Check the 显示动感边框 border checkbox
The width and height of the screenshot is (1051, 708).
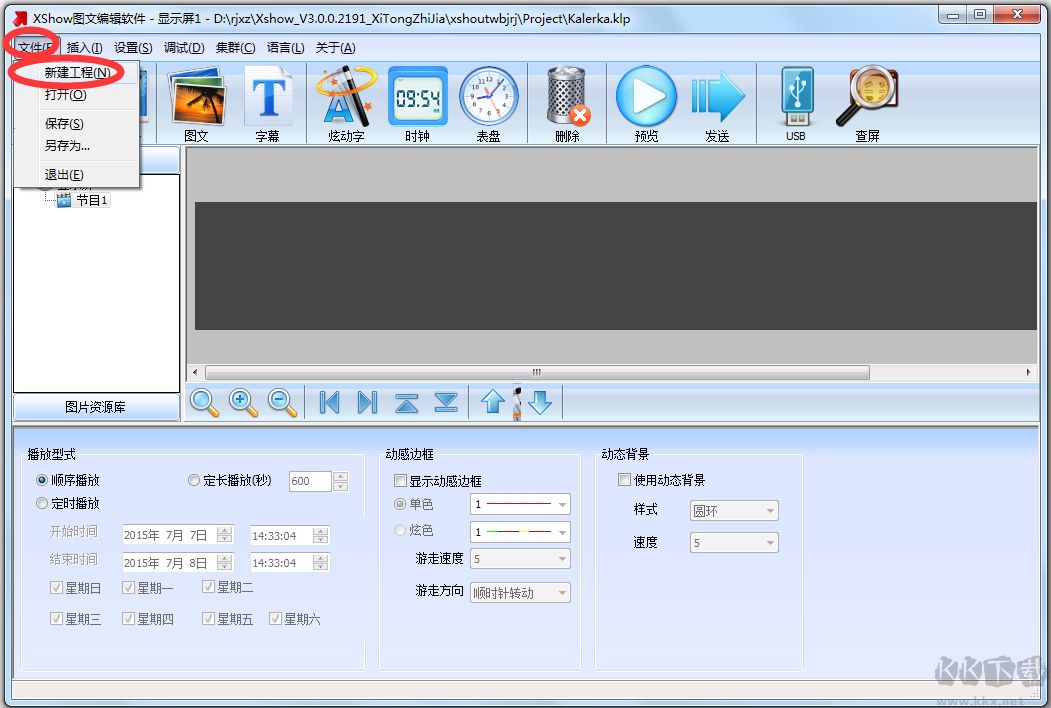(x=403, y=480)
